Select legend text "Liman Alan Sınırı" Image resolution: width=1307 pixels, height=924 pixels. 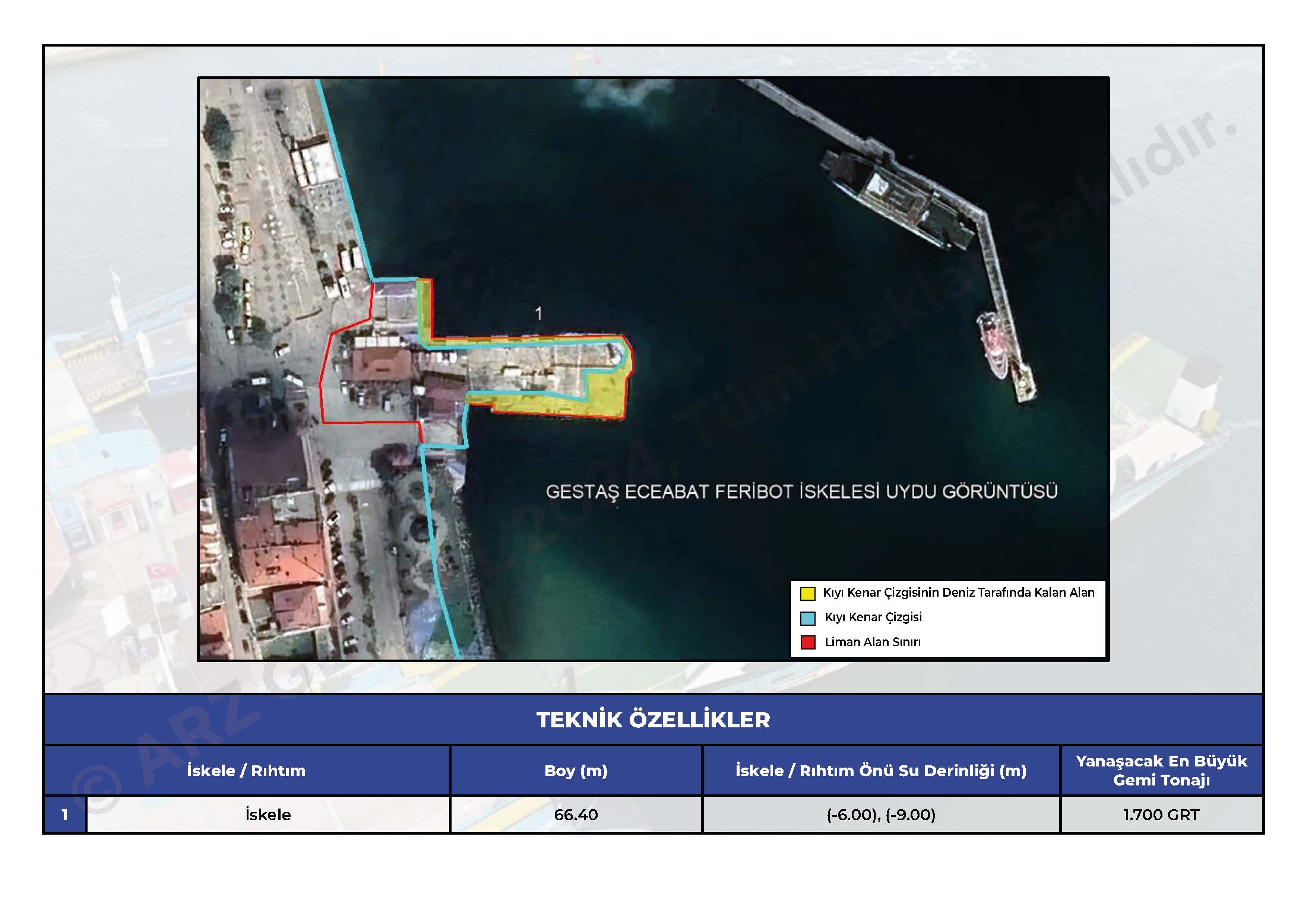pos(873,642)
